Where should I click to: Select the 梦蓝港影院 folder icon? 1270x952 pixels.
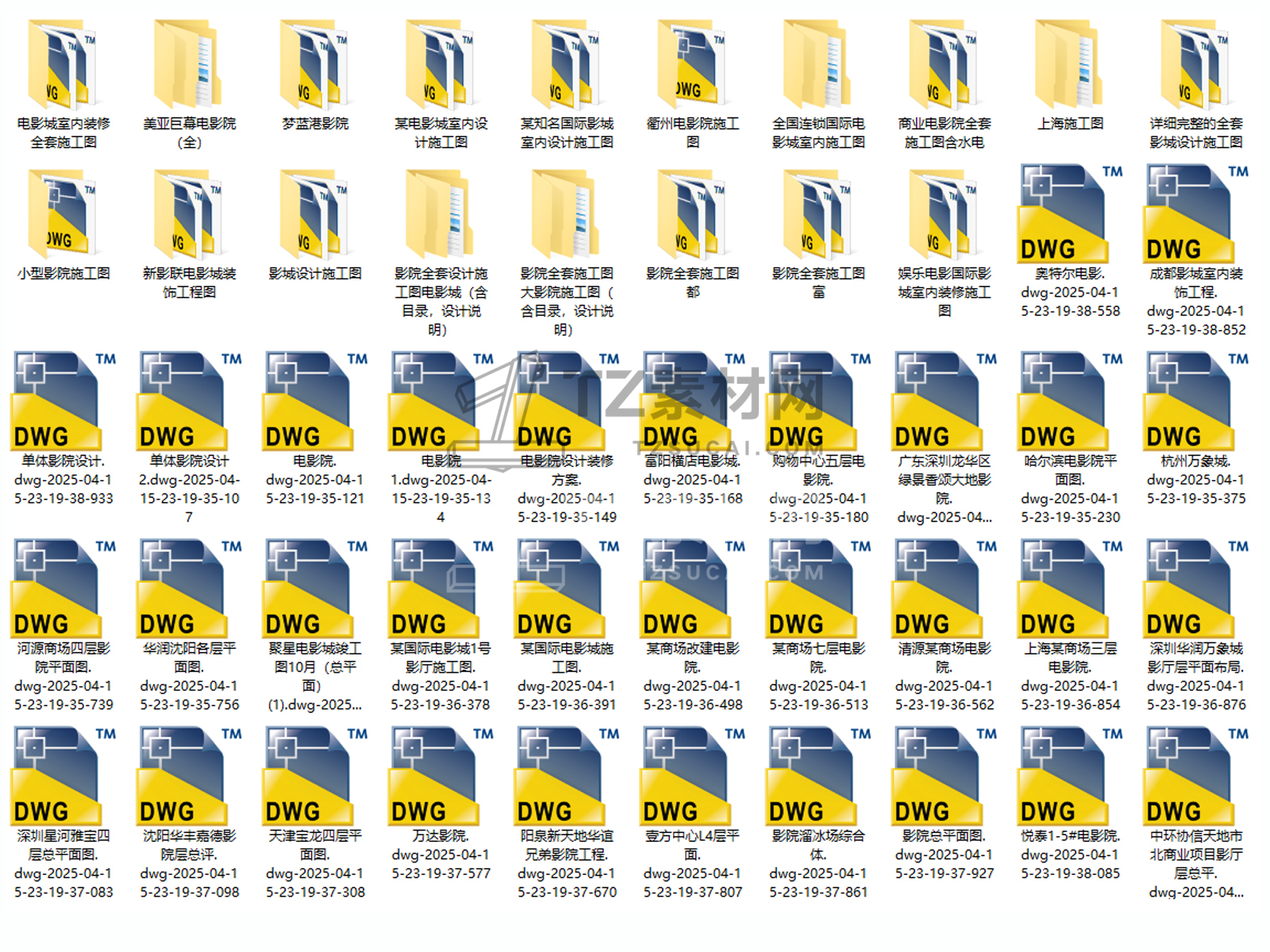click(x=315, y=64)
